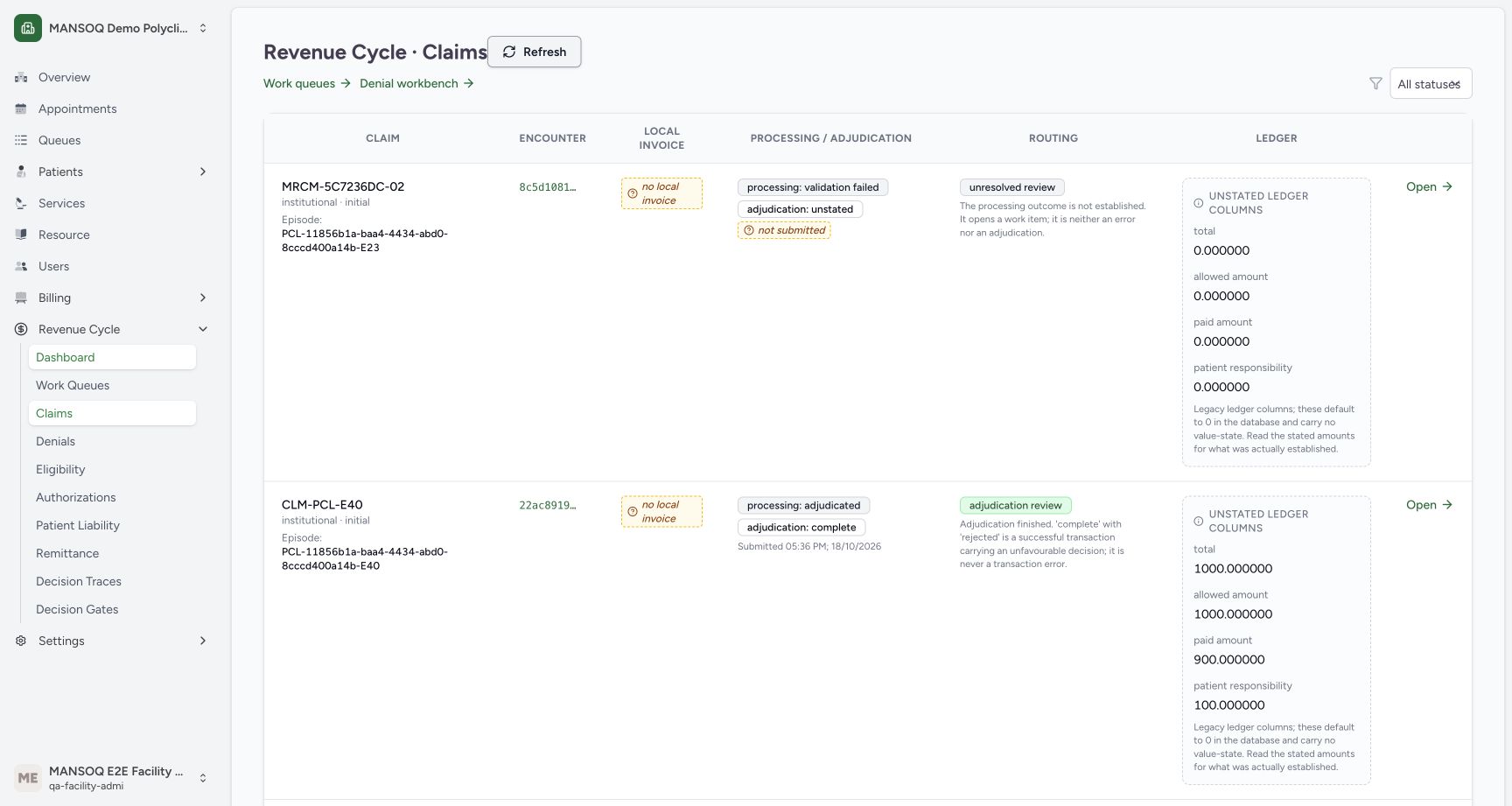The height and width of the screenshot is (806, 1512).
Task: Click the filter funnel icon
Action: pos(1375,83)
